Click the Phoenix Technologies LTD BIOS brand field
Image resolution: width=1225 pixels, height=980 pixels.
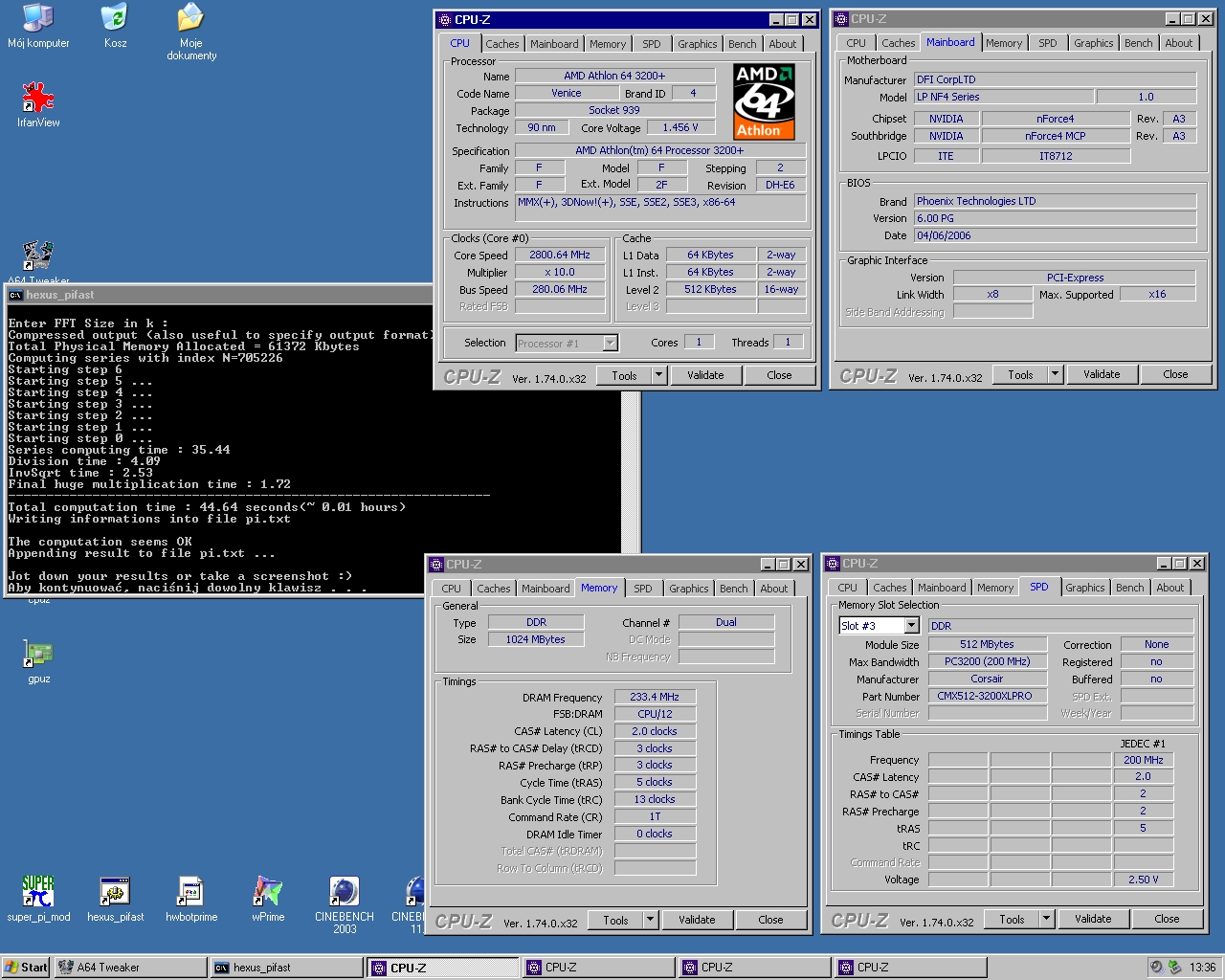click(x=1055, y=202)
